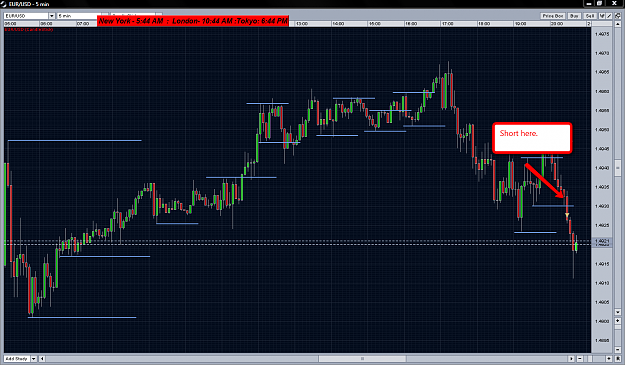Select the pencil drawing tool icon

coord(609,16)
